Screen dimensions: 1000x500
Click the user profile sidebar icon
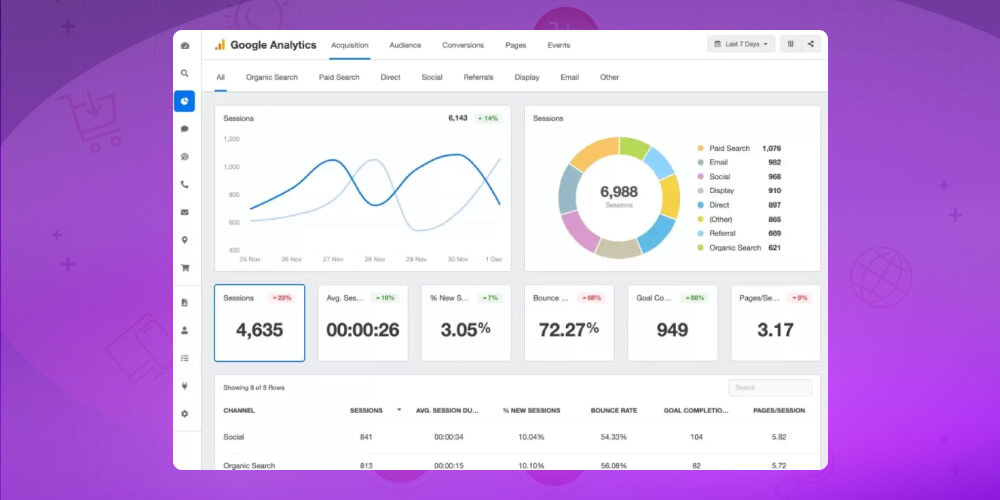coord(185,330)
